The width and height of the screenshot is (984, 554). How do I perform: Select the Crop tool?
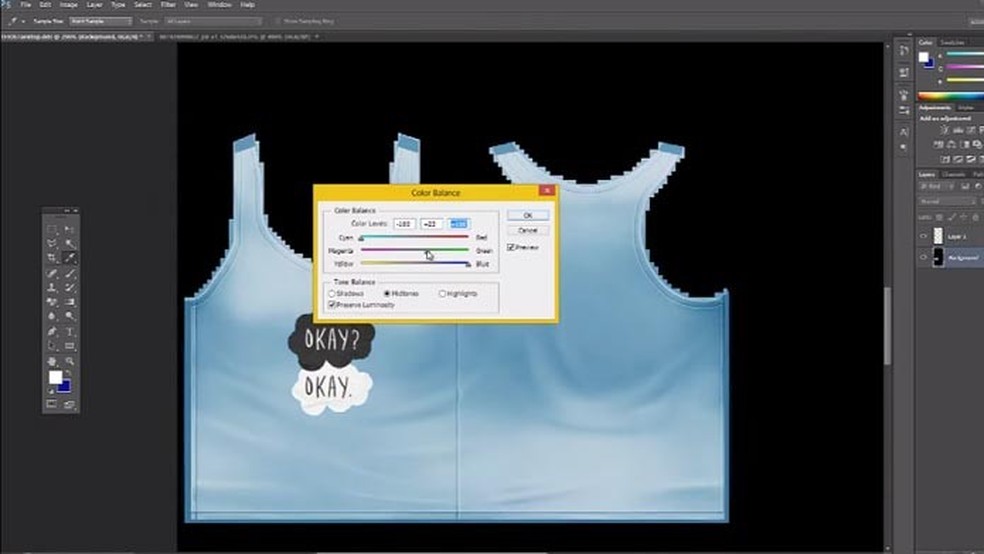click(x=52, y=258)
